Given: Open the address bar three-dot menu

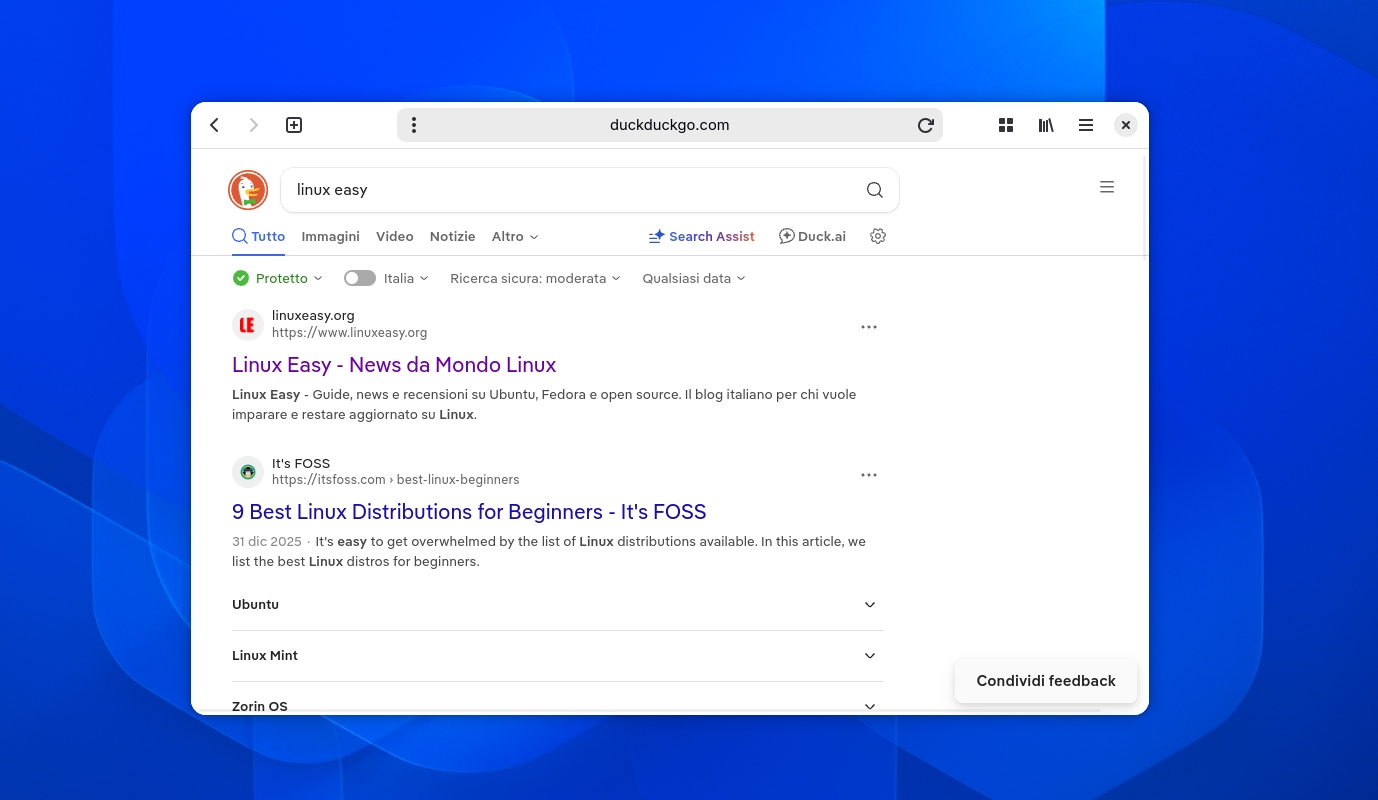Looking at the screenshot, I should coord(414,125).
